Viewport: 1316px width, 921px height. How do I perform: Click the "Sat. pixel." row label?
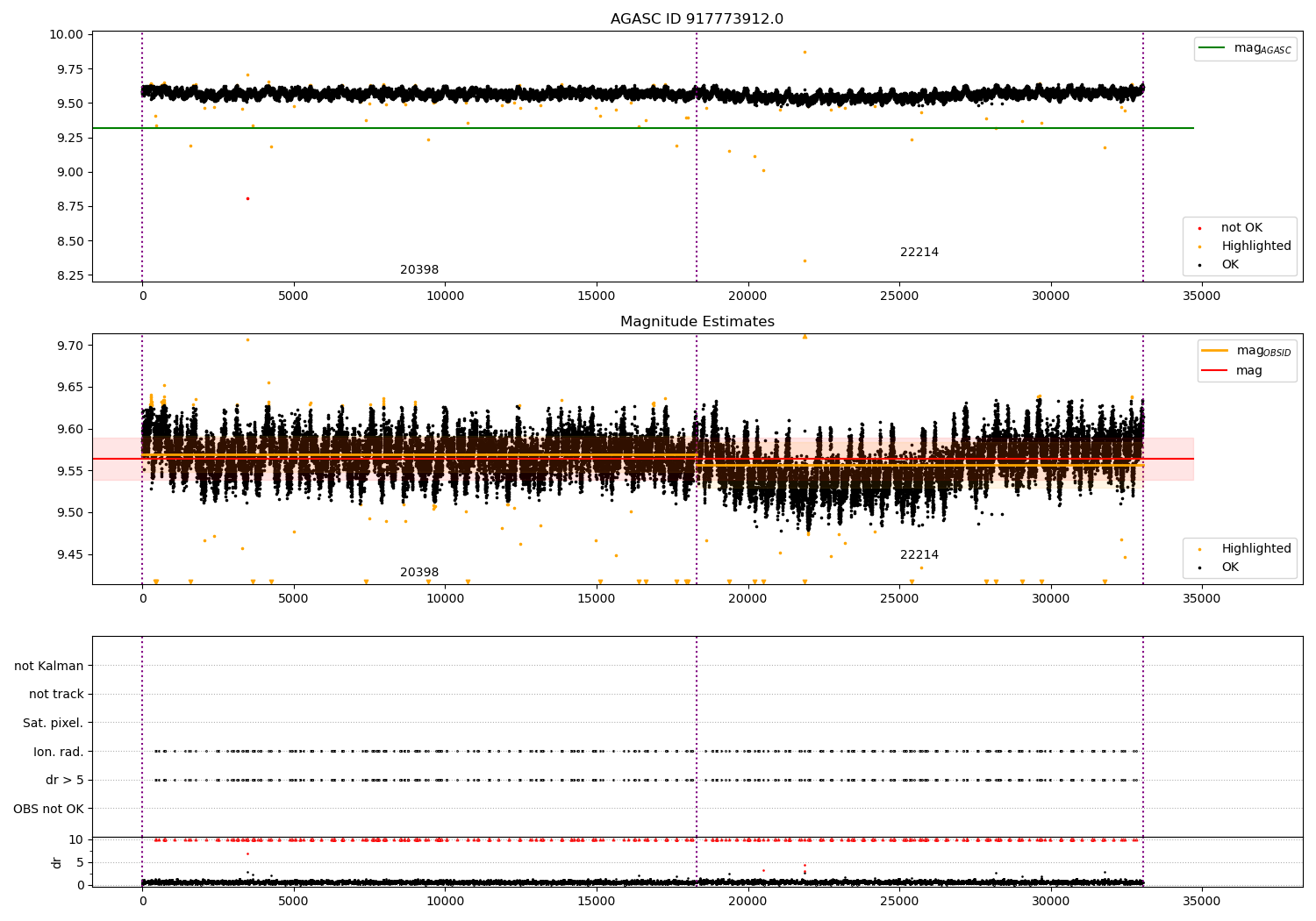pyautogui.click(x=54, y=724)
